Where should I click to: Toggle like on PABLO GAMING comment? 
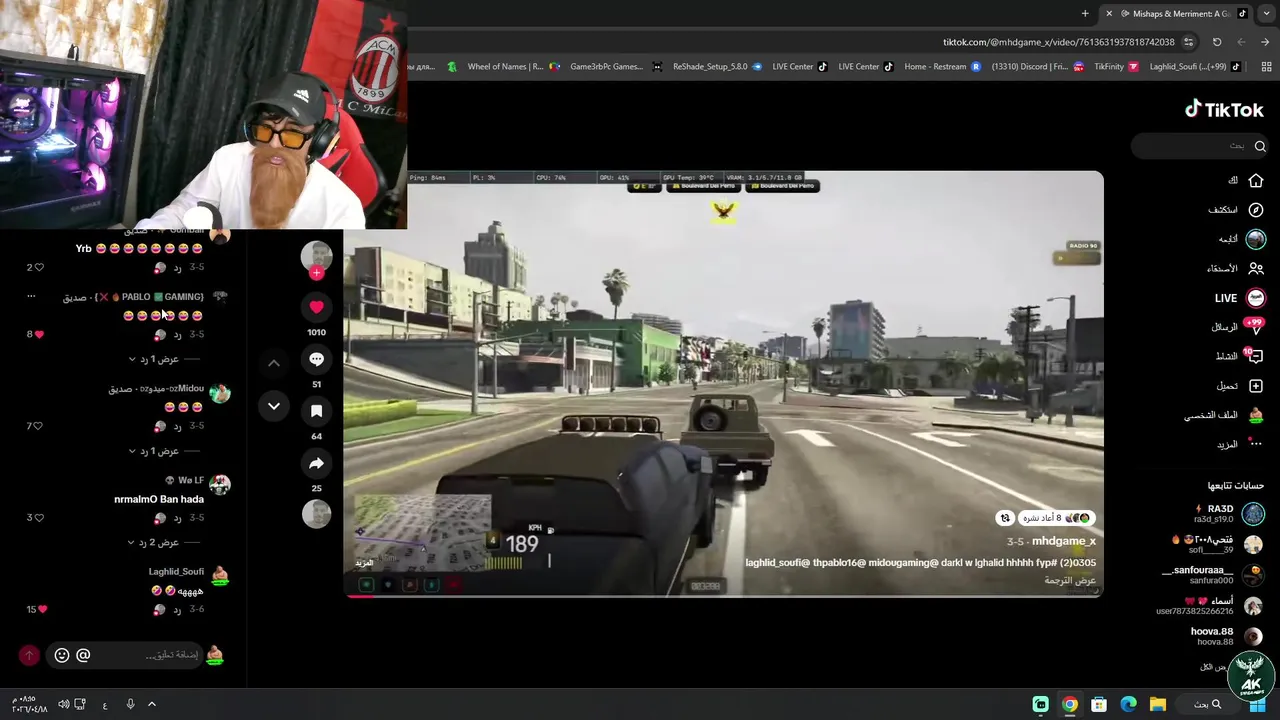(39, 334)
